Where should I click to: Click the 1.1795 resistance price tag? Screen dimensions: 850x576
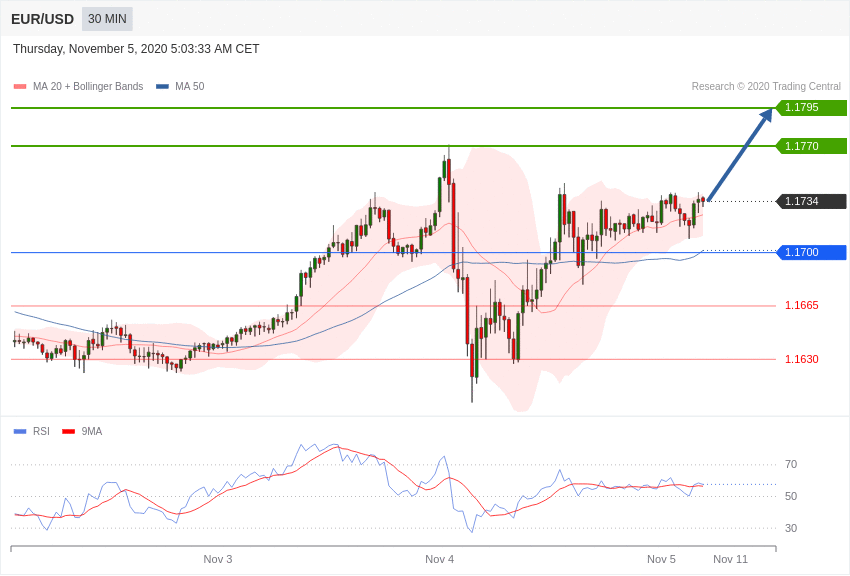(x=811, y=107)
